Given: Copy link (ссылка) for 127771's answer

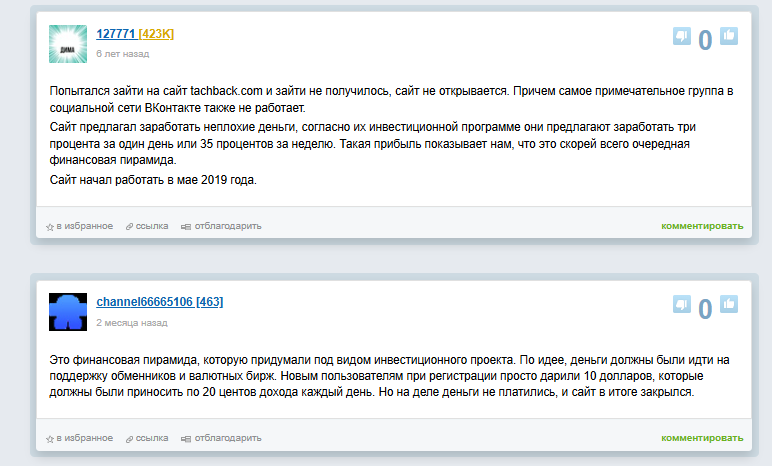Looking at the screenshot, I should 147,226.
